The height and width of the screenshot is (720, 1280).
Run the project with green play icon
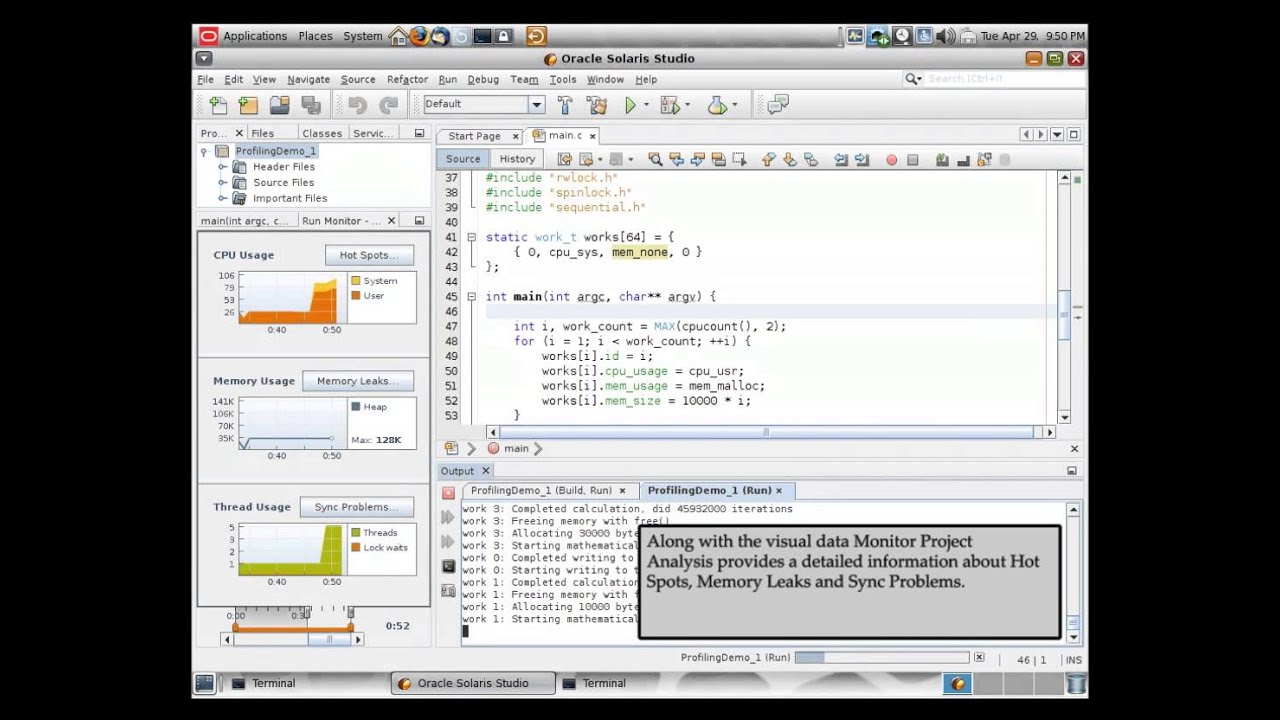click(630, 105)
